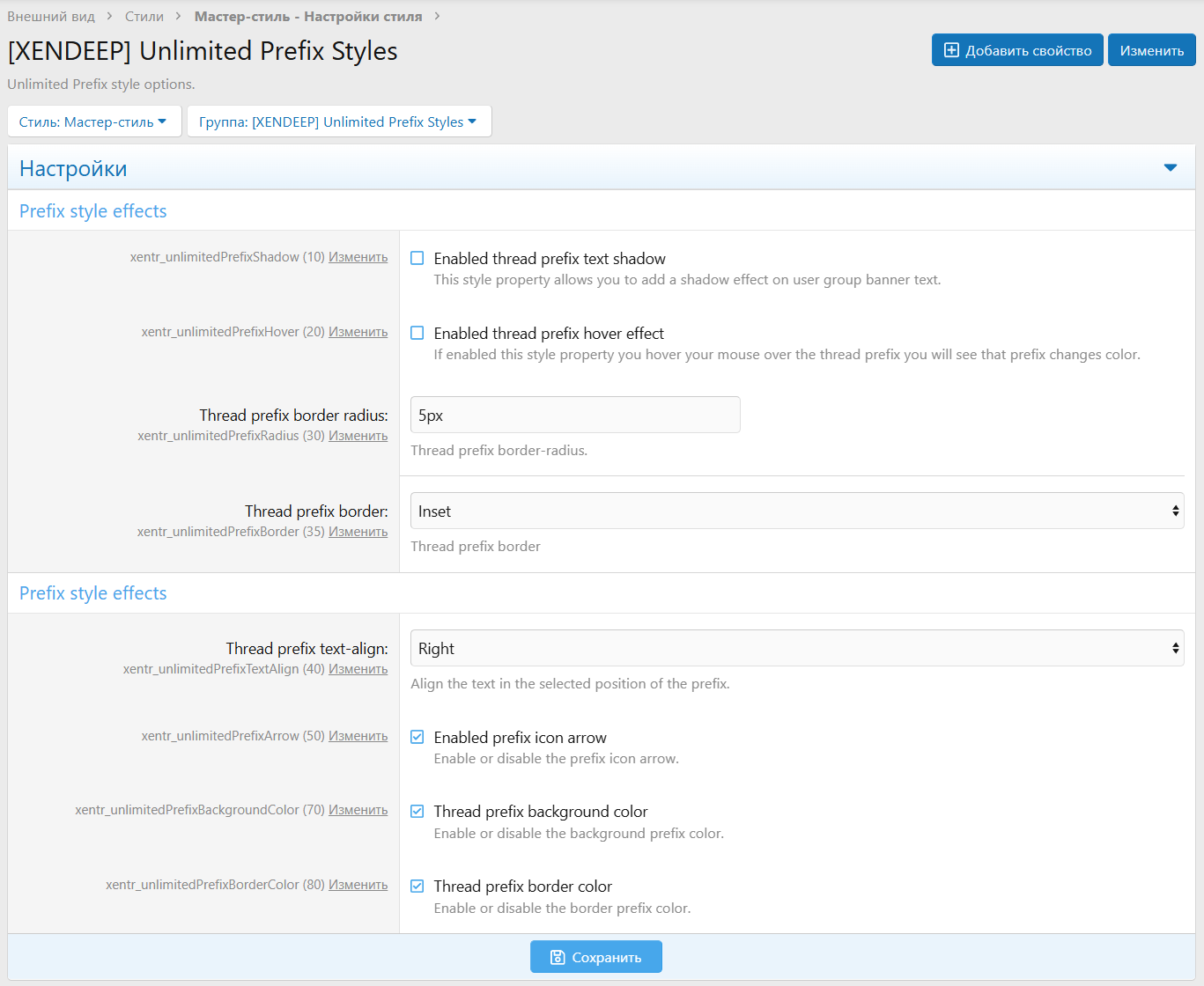
Task: Click the Thread prefix text-align: label
Action: [307, 648]
